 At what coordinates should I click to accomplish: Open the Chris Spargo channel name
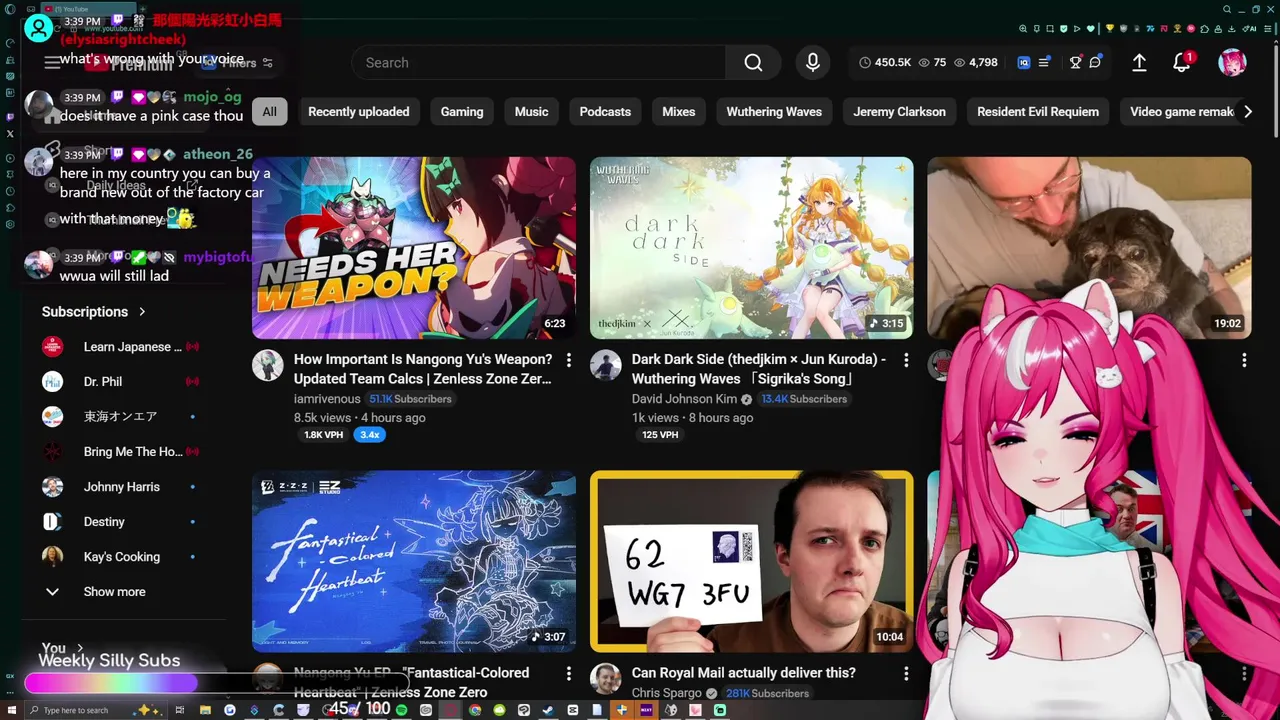pos(669,693)
